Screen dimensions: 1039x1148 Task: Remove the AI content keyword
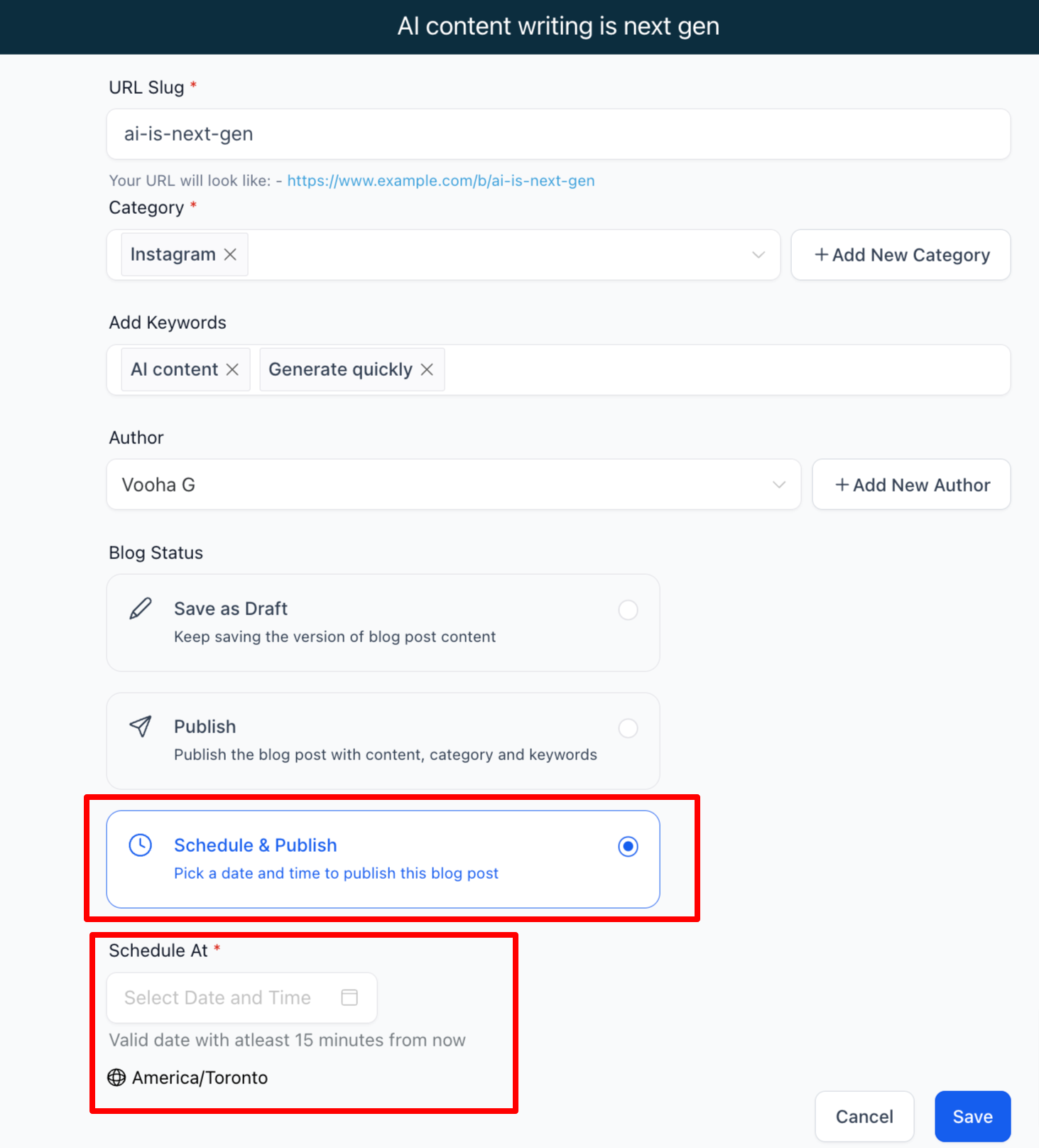(232, 369)
